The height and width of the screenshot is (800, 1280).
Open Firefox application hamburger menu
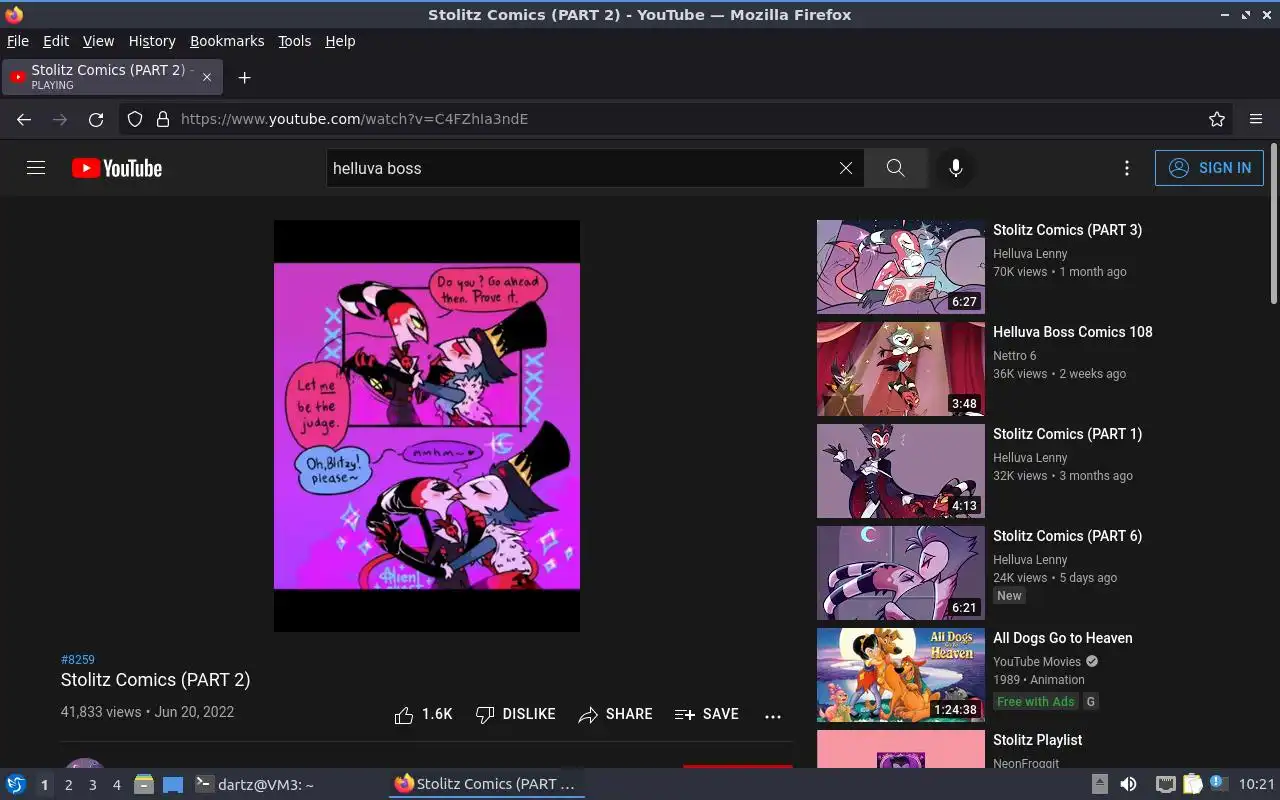[x=1256, y=119]
